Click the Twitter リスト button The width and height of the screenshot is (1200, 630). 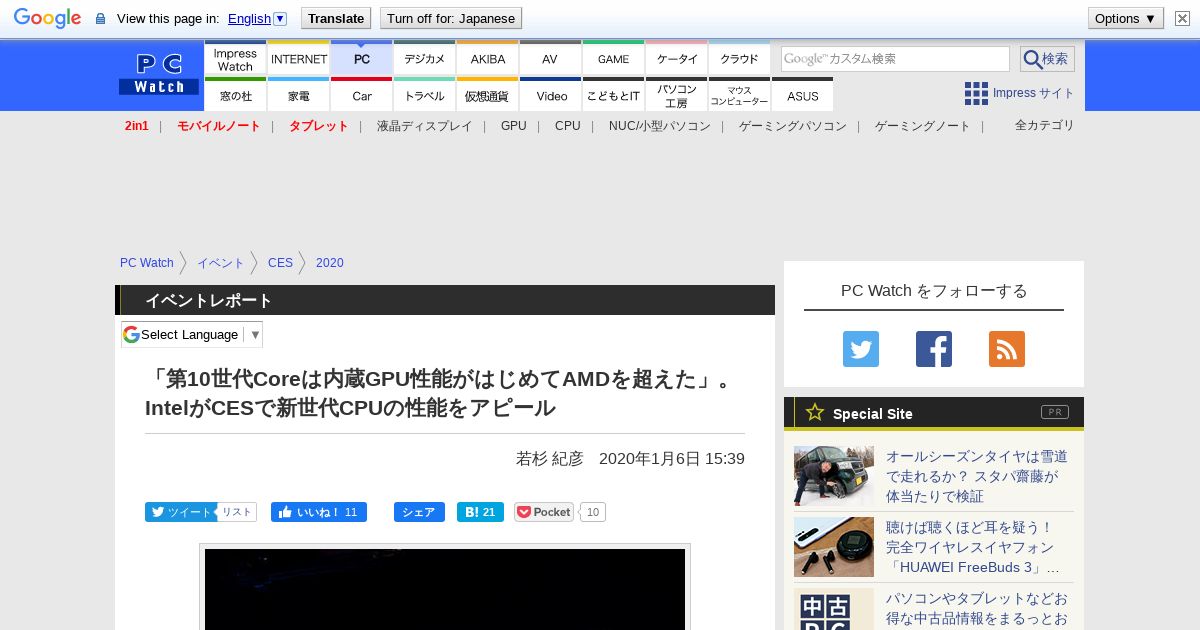(237, 512)
